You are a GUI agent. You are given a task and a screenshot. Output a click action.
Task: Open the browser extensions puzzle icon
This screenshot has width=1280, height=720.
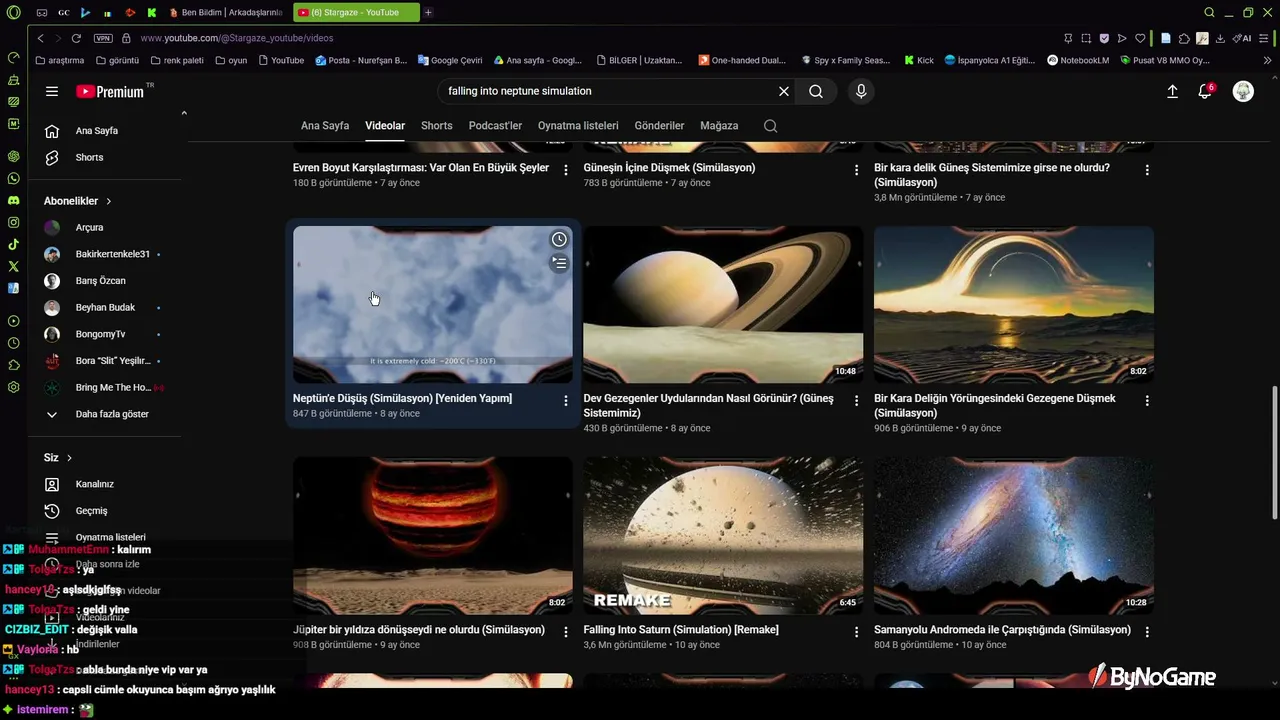(x=1184, y=38)
